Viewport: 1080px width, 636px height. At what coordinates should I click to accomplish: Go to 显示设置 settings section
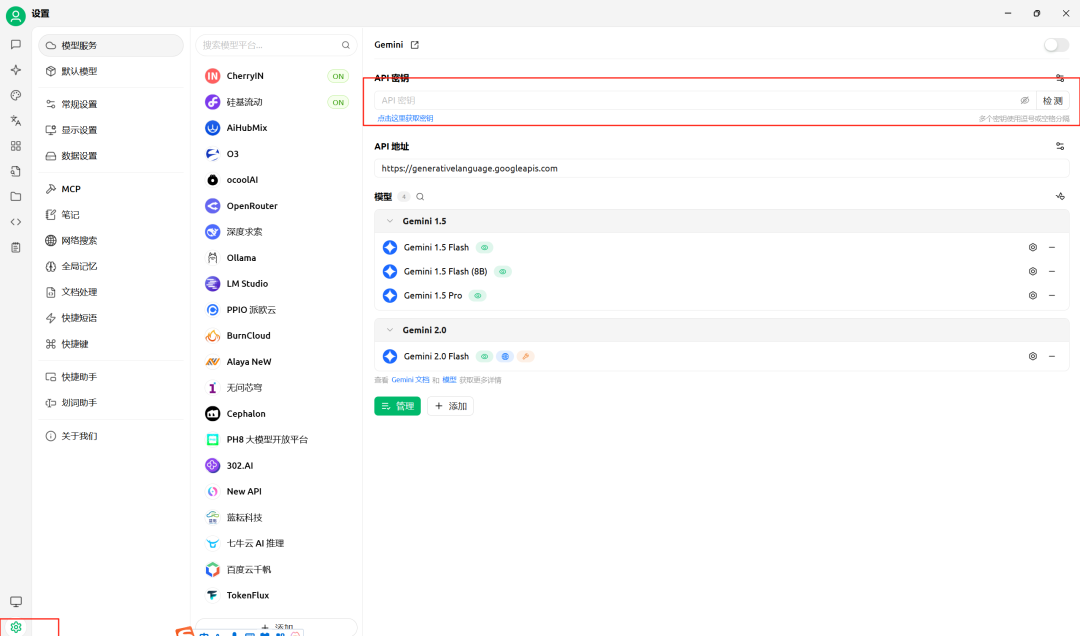[x=111, y=130]
